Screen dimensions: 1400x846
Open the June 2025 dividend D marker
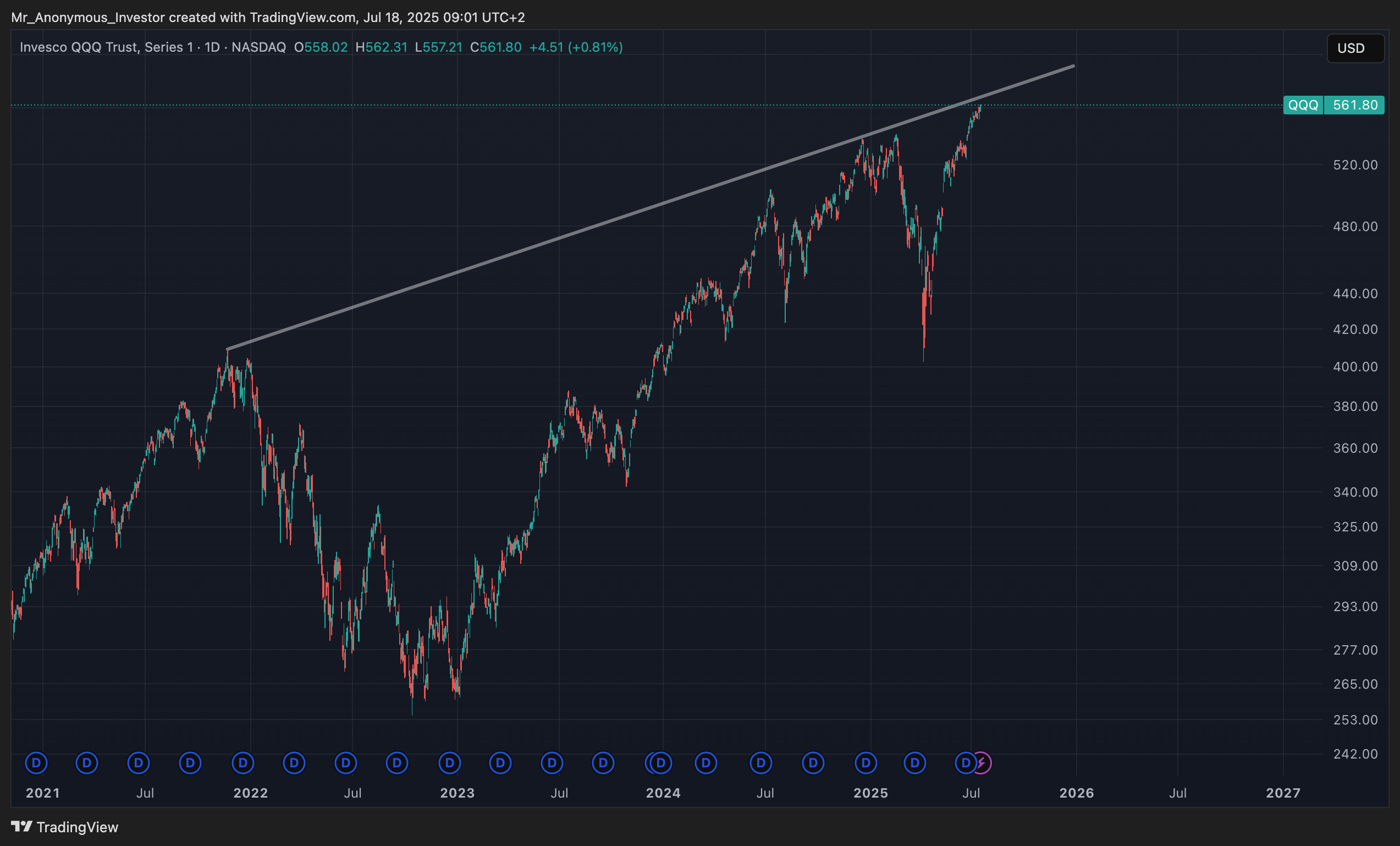pyautogui.click(x=966, y=763)
